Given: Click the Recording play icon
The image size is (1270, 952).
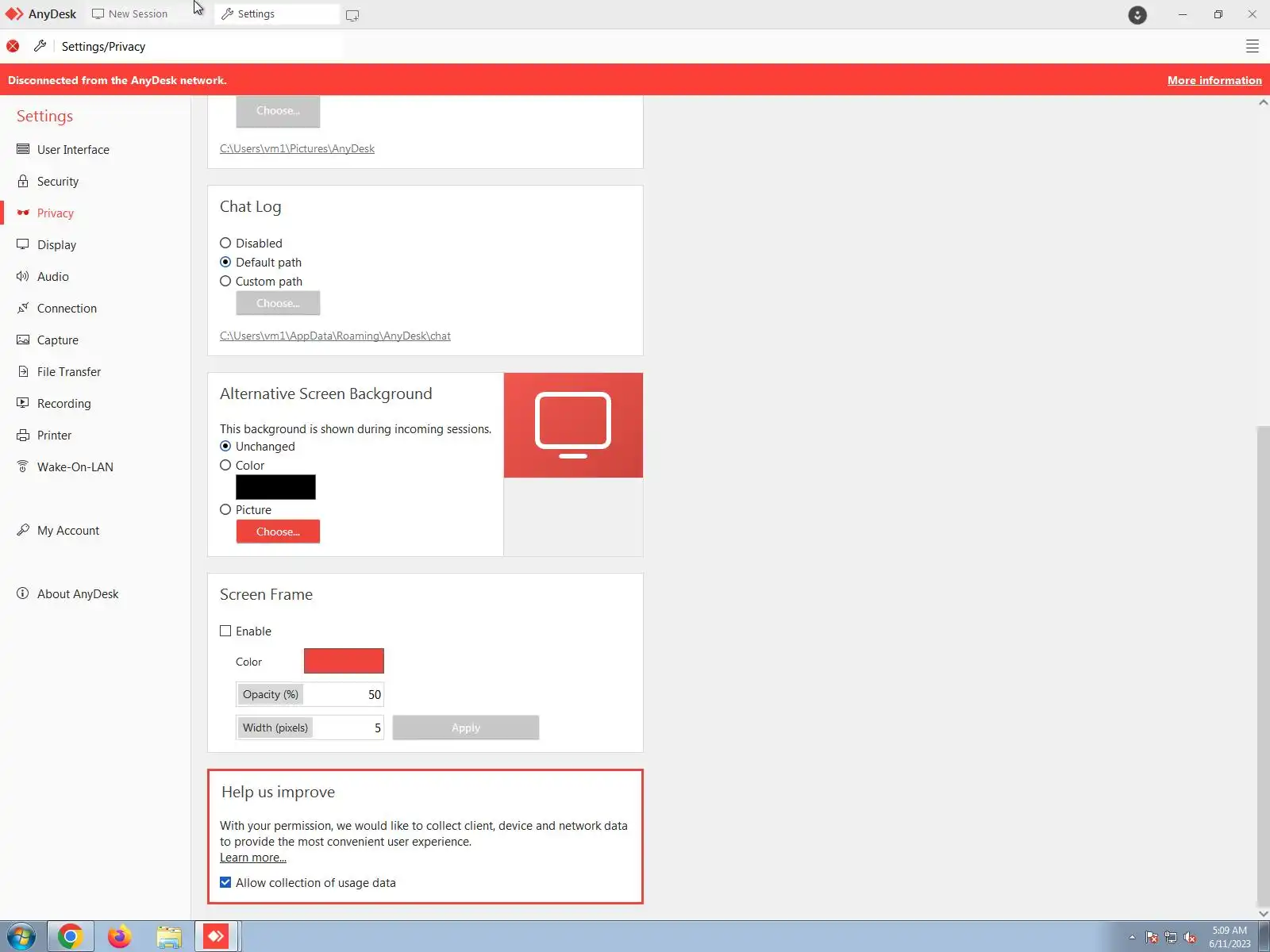Looking at the screenshot, I should (x=23, y=403).
